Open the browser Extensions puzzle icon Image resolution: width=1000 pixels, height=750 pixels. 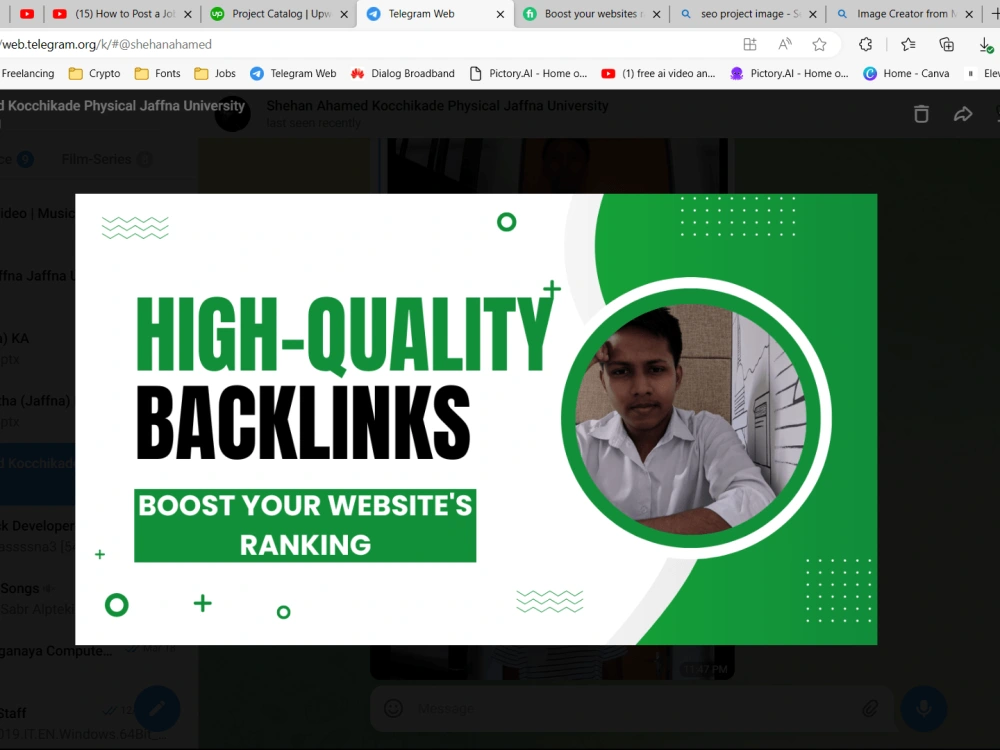click(865, 44)
